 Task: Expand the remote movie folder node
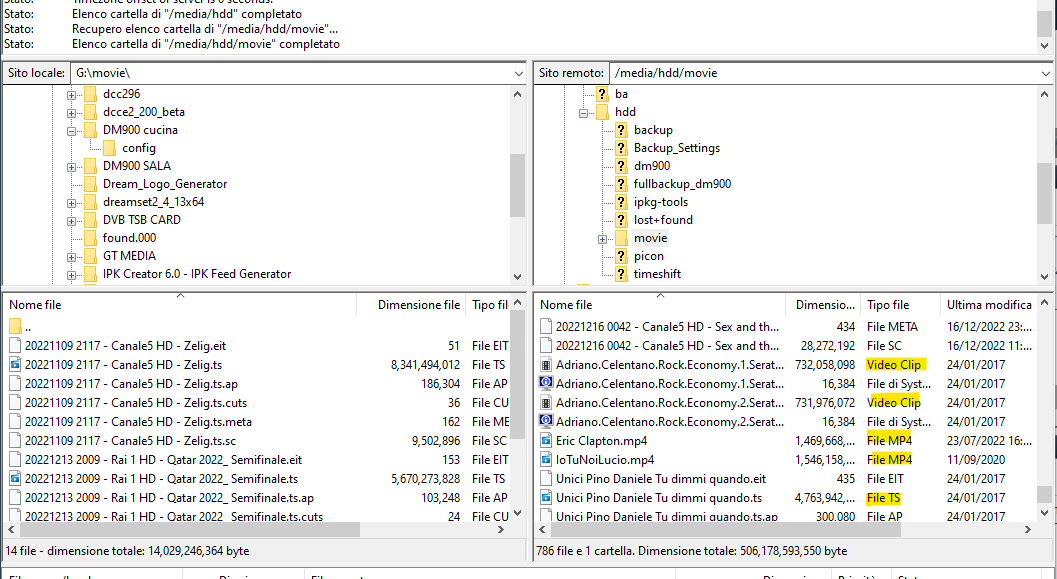click(602, 239)
